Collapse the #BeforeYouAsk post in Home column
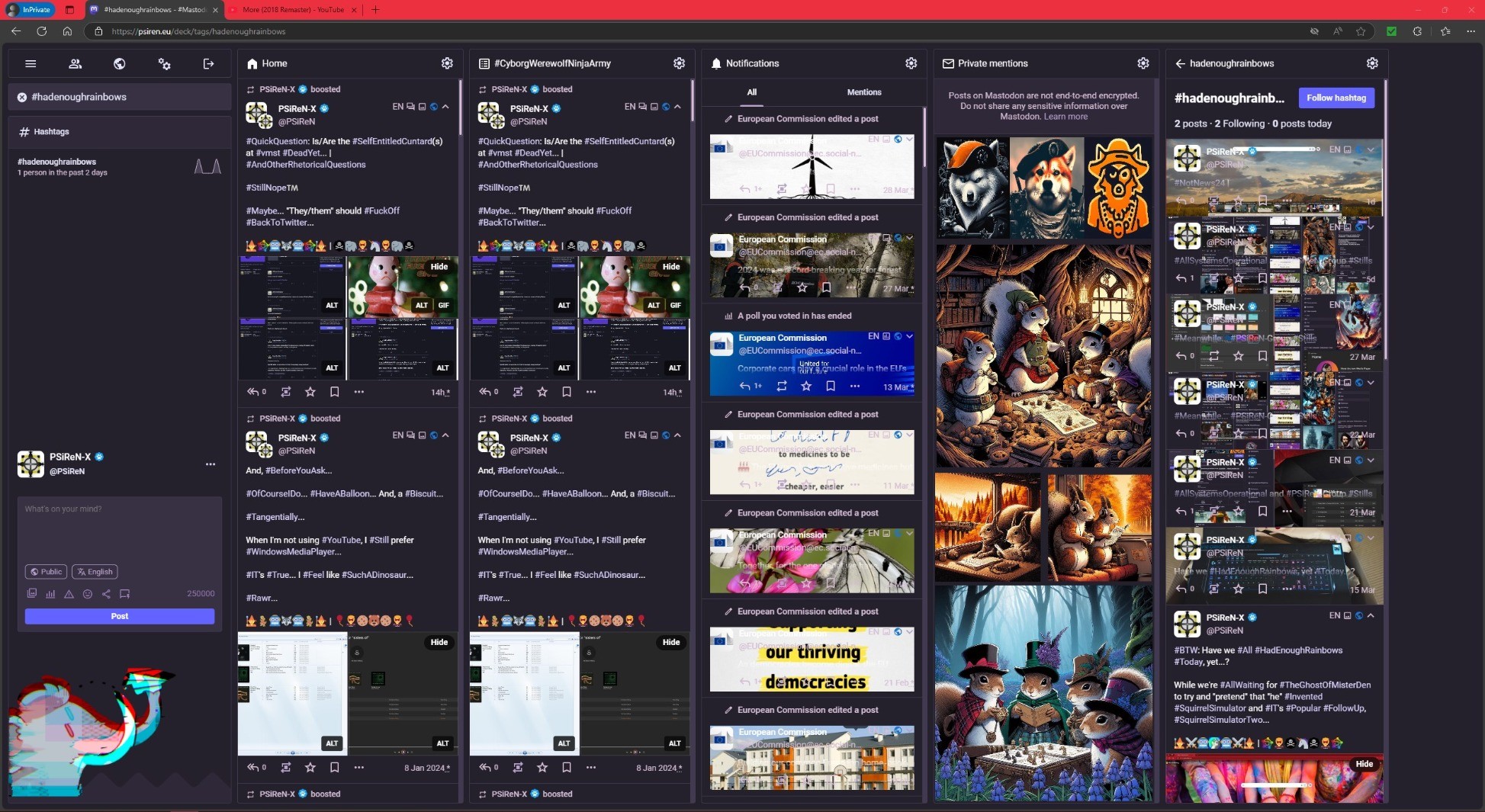1485x812 pixels. click(x=445, y=435)
